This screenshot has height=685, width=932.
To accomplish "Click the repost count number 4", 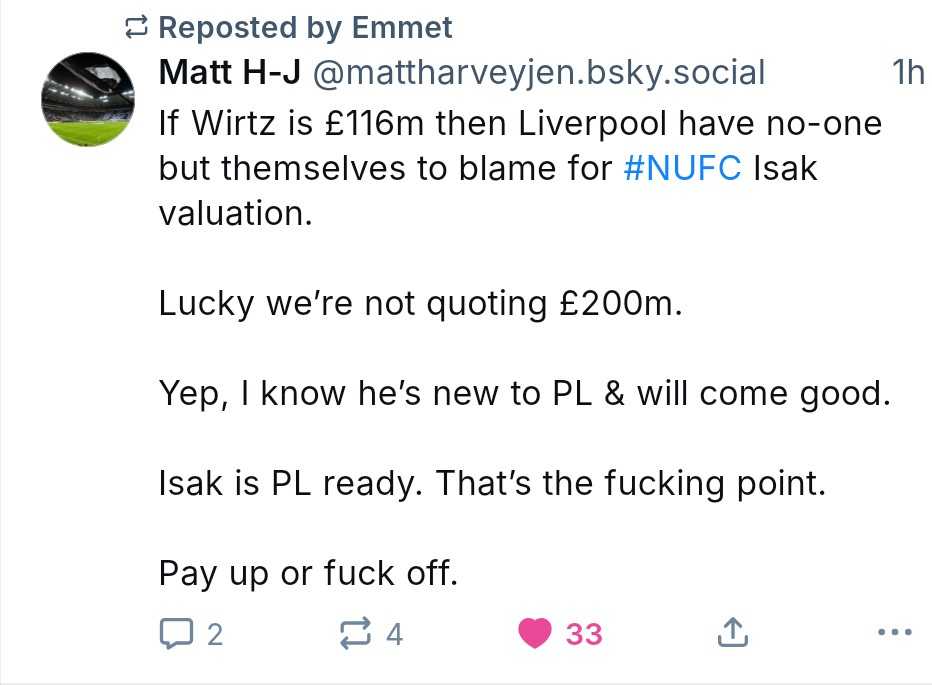I will [x=394, y=634].
